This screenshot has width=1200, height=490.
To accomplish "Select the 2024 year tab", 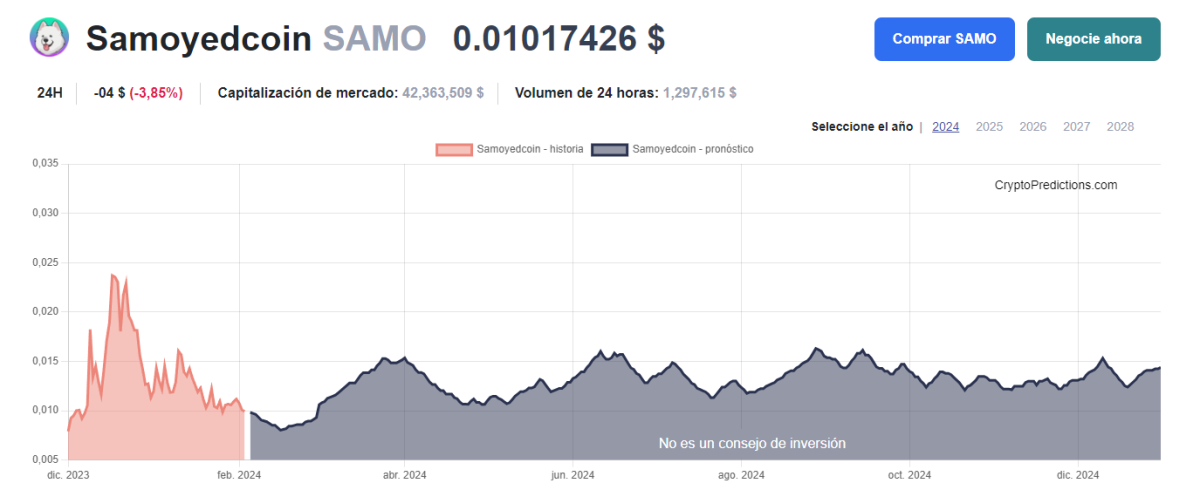I will [945, 127].
